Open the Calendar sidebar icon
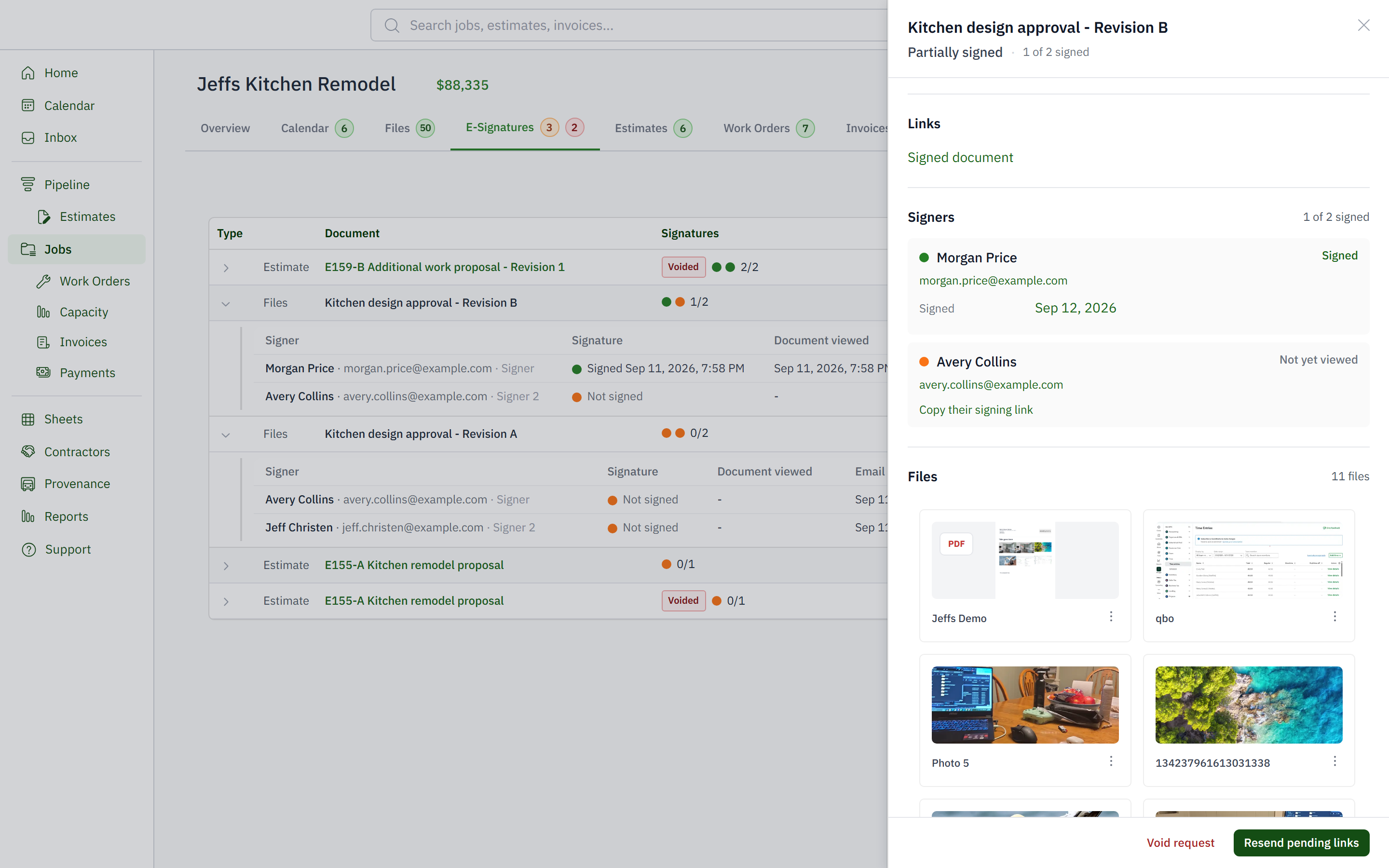1389x868 pixels. click(x=28, y=106)
